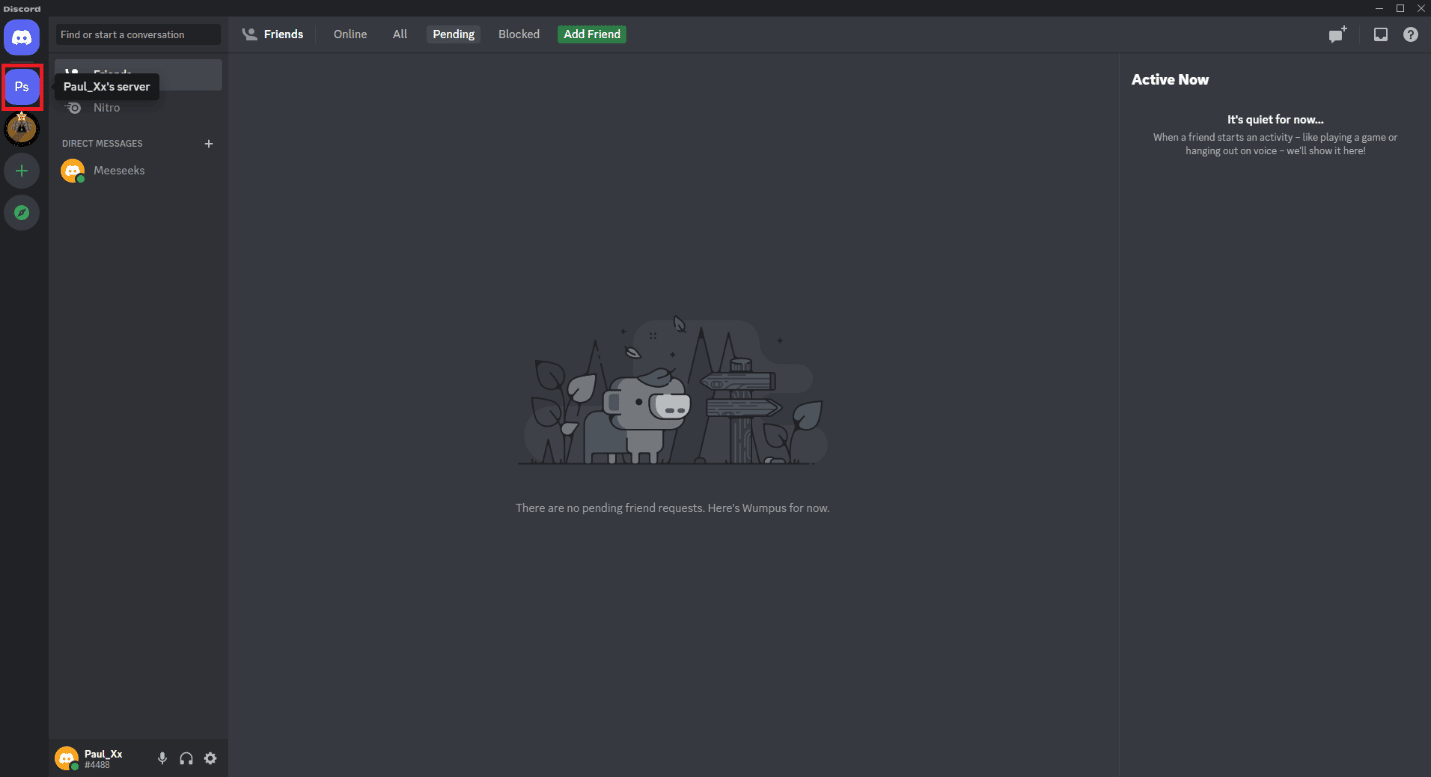Open Meeseeks direct message
1431x777 pixels.
tap(139, 171)
